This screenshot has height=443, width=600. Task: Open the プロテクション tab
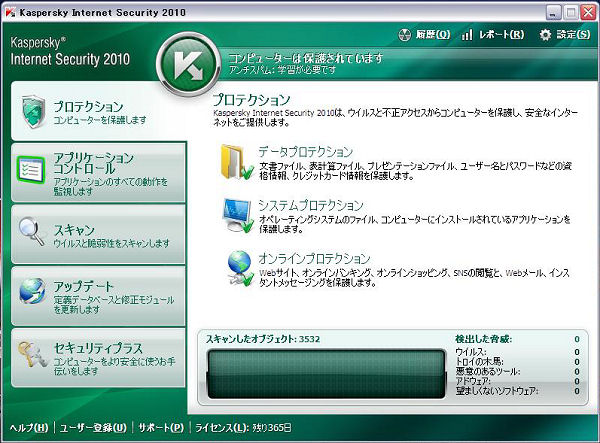click(x=98, y=111)
